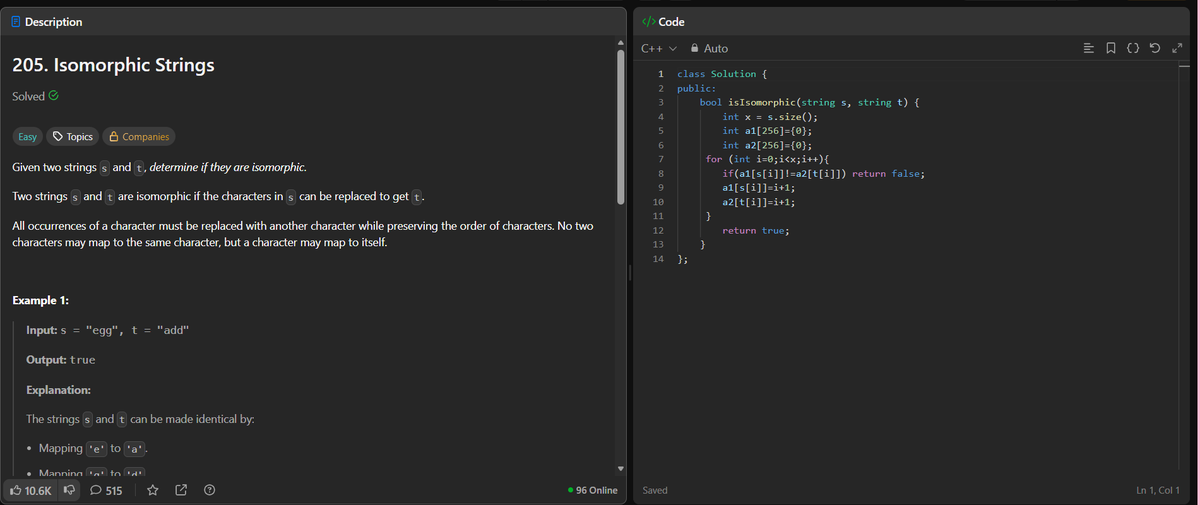The width and height of the screenshot is (1200, 505).
Task: Click line 'int x = s.size();'
Action: pyautogui.click(x=770, y=116)
